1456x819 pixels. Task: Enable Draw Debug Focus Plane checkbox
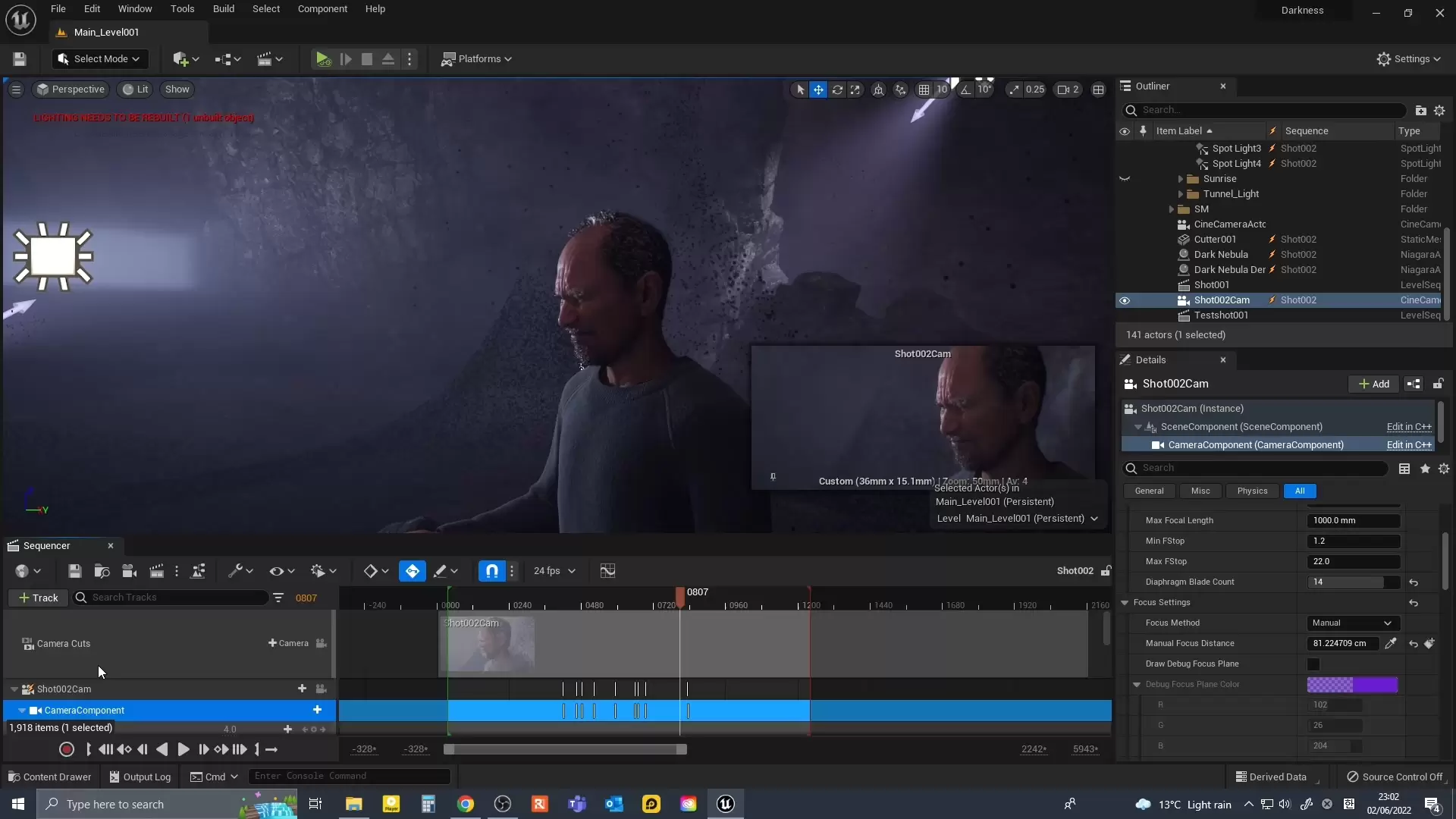coord(1313,664)
